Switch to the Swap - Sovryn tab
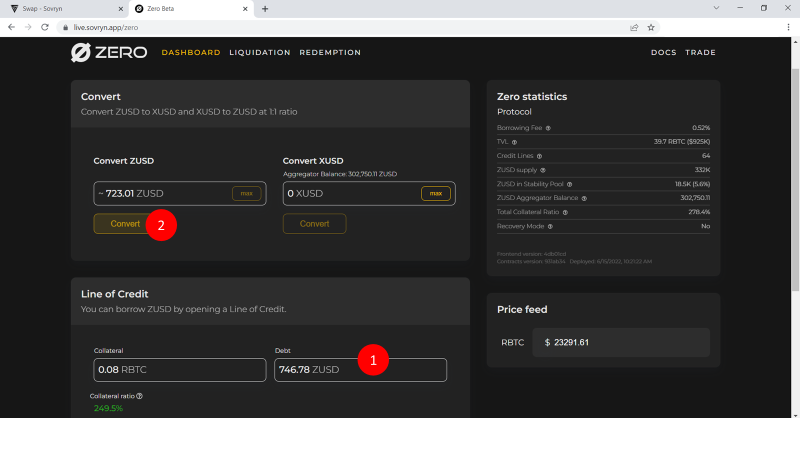Viewport: 800px width, 450px height. [x=65, y=9]
